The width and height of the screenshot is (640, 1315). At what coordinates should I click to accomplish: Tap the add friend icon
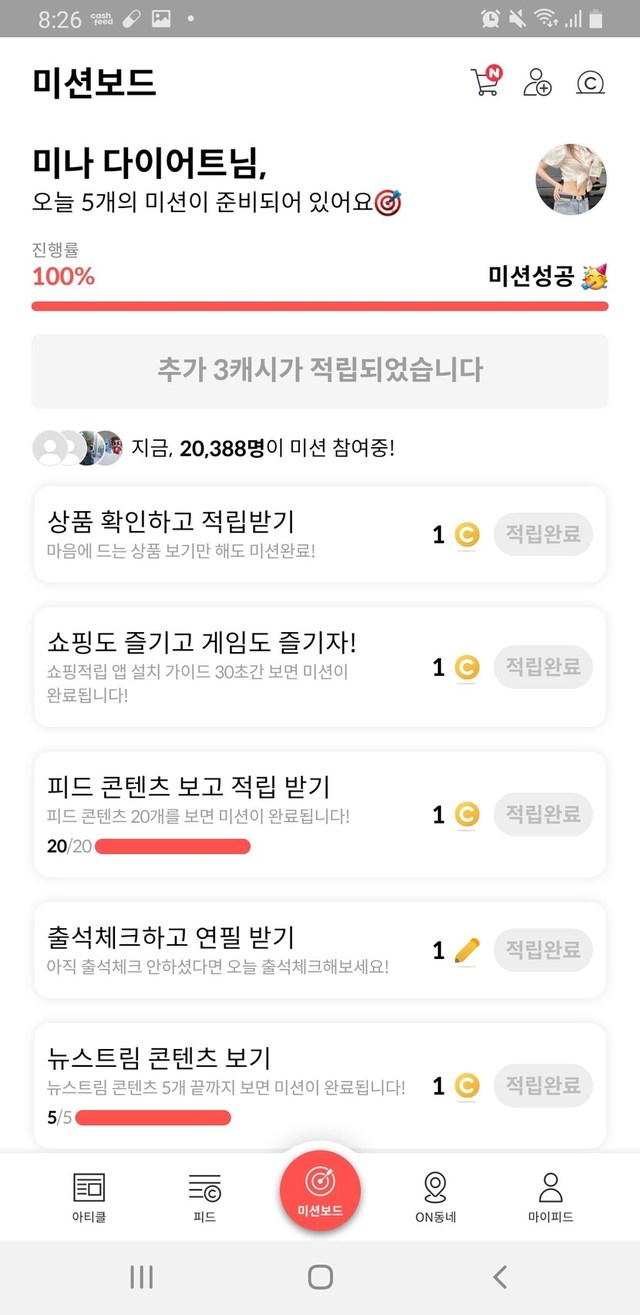point(538,82)
